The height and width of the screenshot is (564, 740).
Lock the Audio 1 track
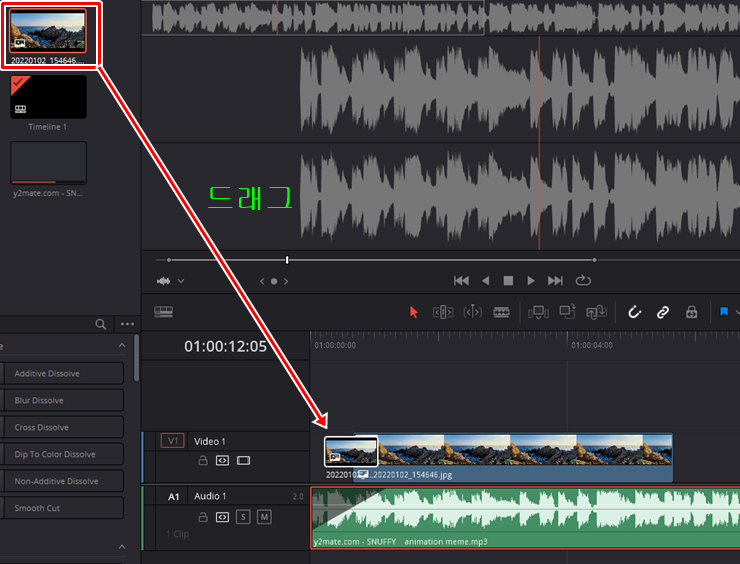[x=203, y=517]
